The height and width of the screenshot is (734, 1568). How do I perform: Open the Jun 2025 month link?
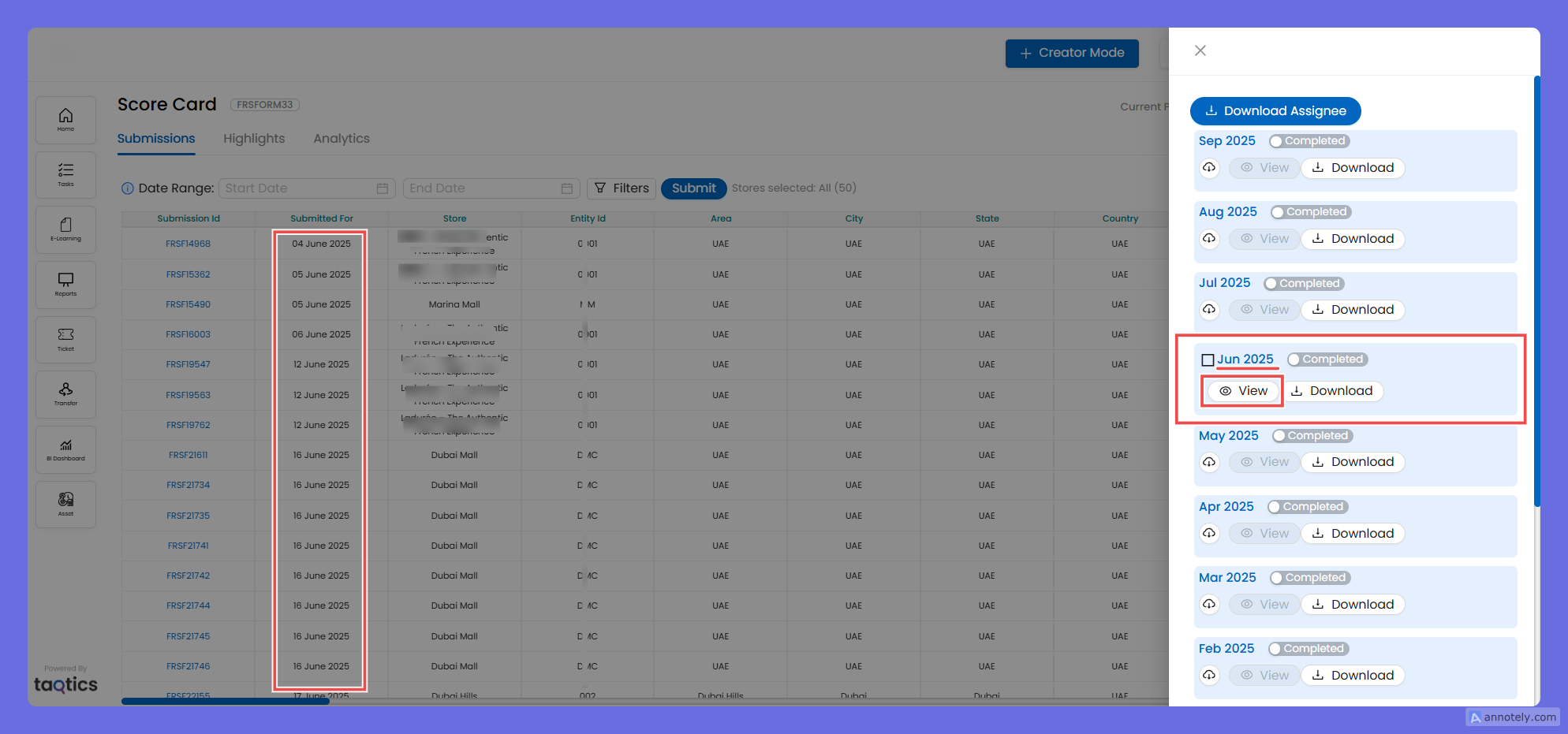[x=1245, y=360]
